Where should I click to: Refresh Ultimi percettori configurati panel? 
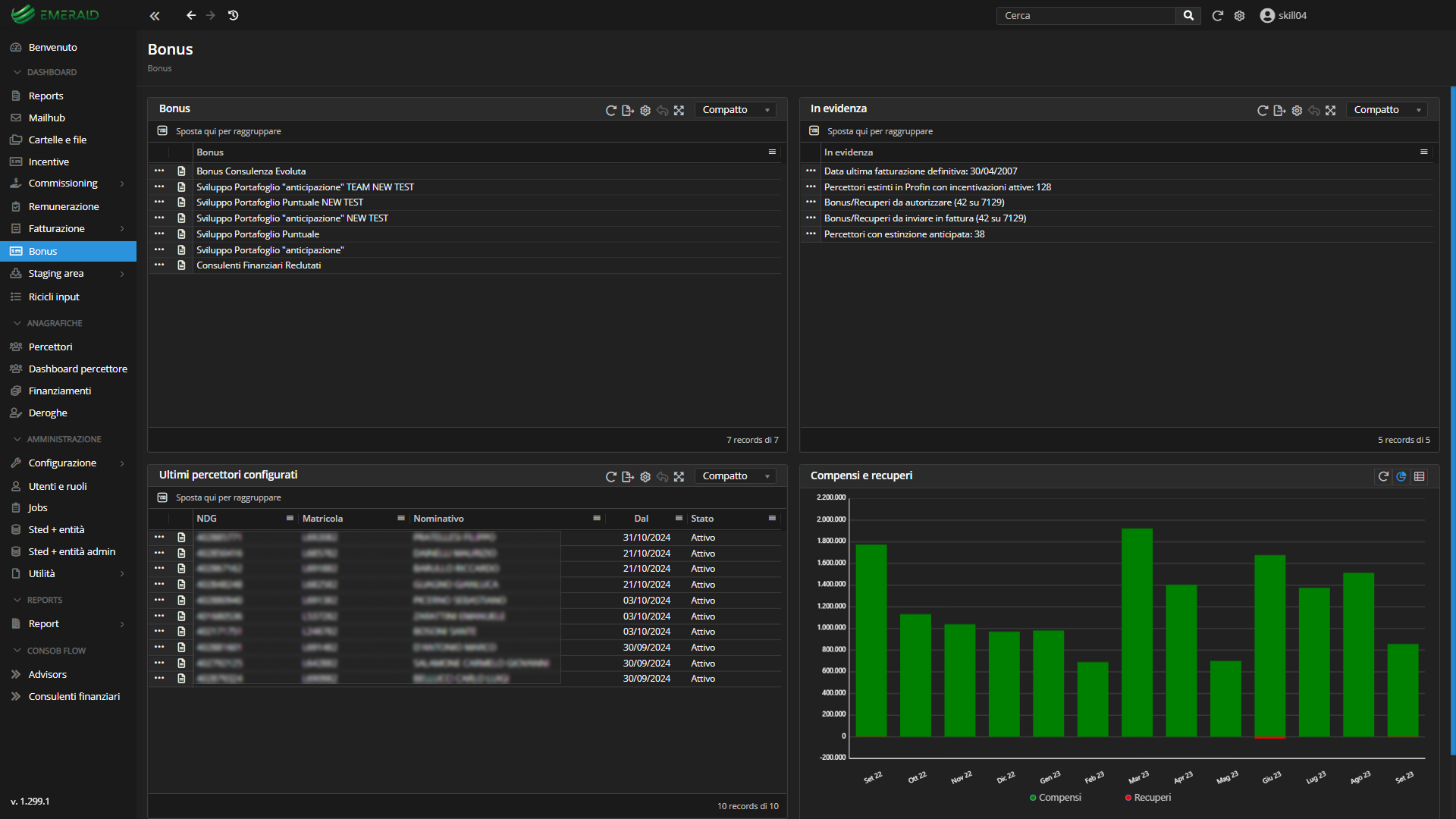click(610, 477)
